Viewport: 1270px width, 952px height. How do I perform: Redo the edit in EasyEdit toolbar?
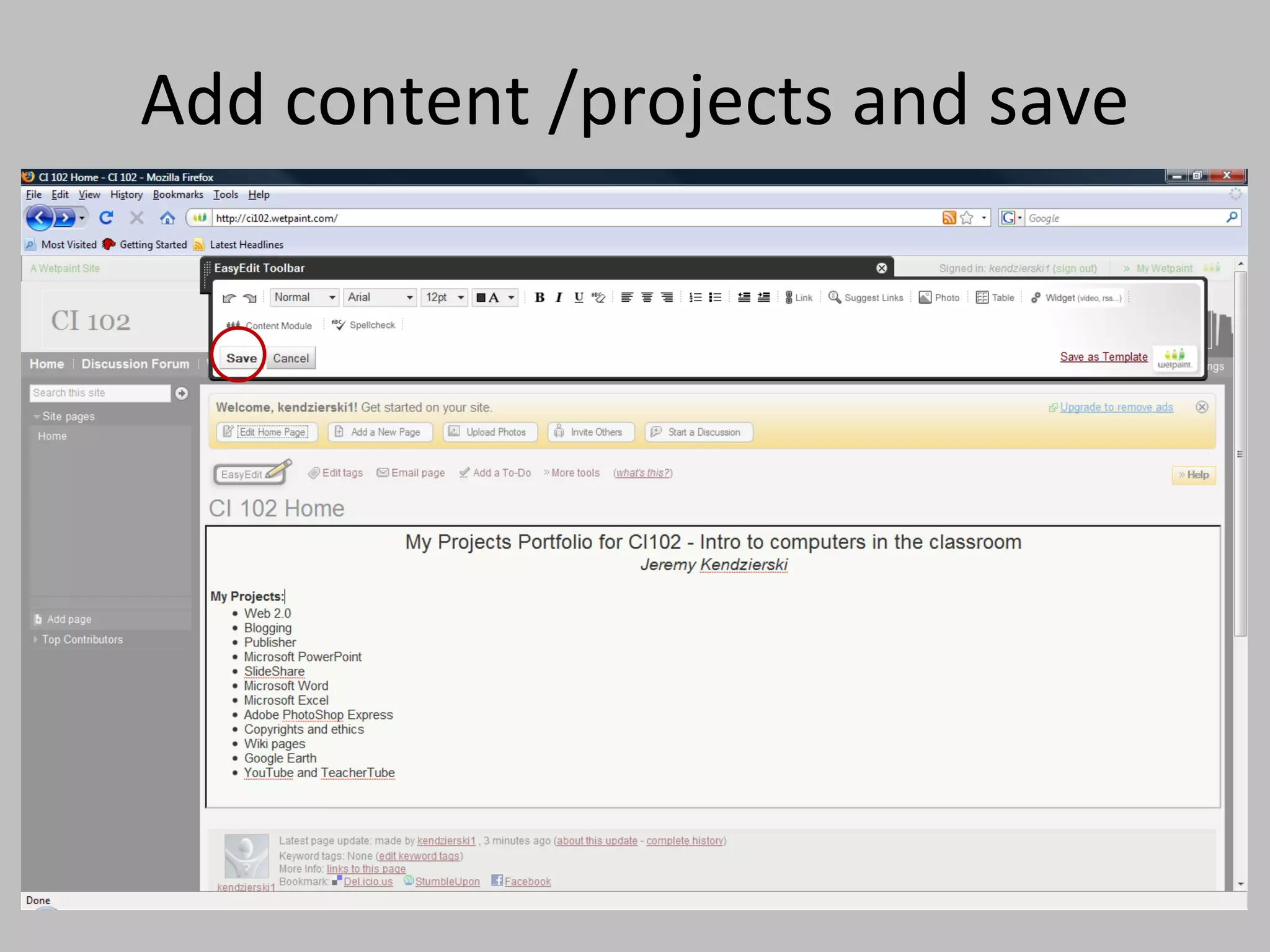pyautogui.click(x=249, y=298)
